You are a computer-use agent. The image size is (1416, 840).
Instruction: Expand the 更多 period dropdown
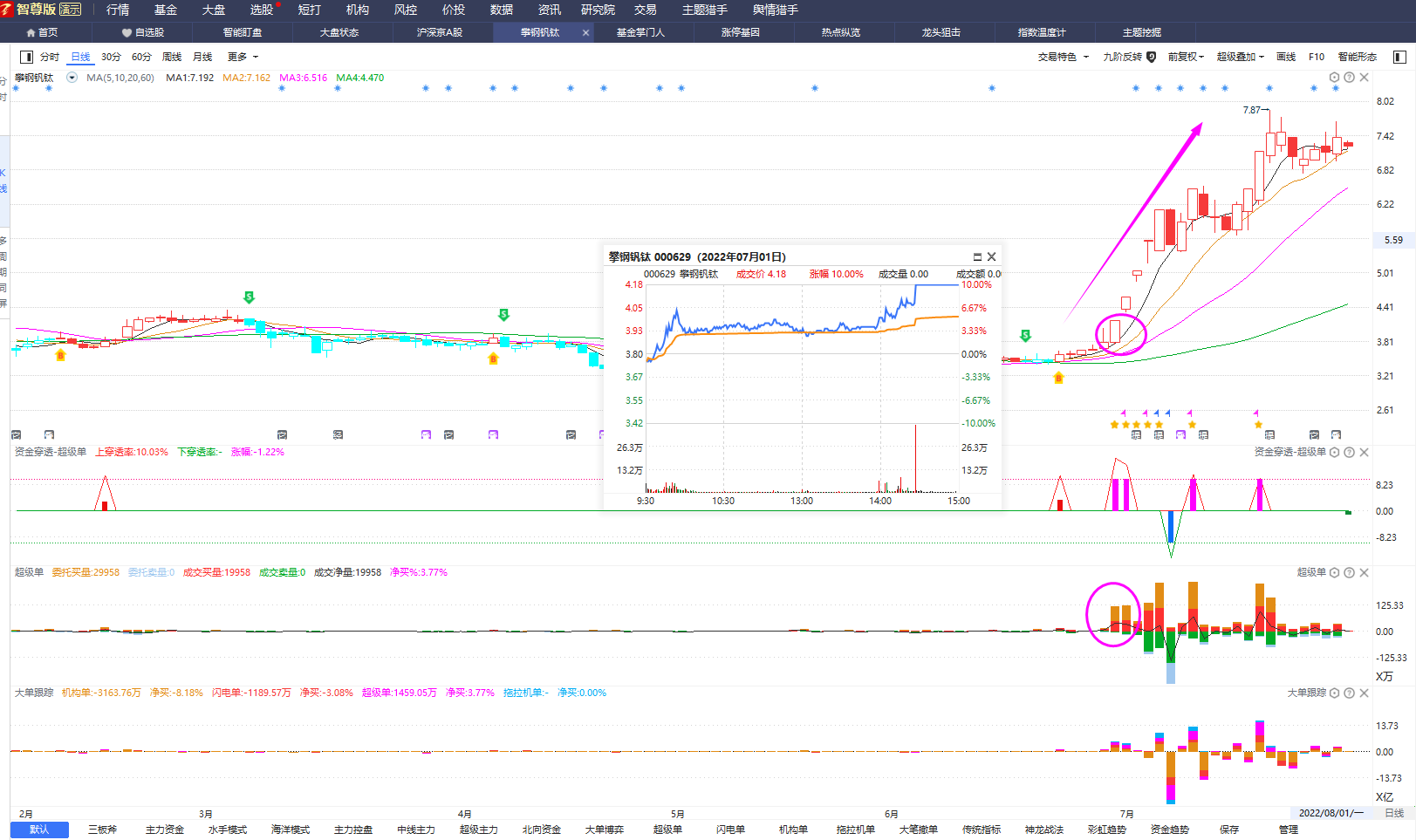pyautogui.click(x=243, y=57)
